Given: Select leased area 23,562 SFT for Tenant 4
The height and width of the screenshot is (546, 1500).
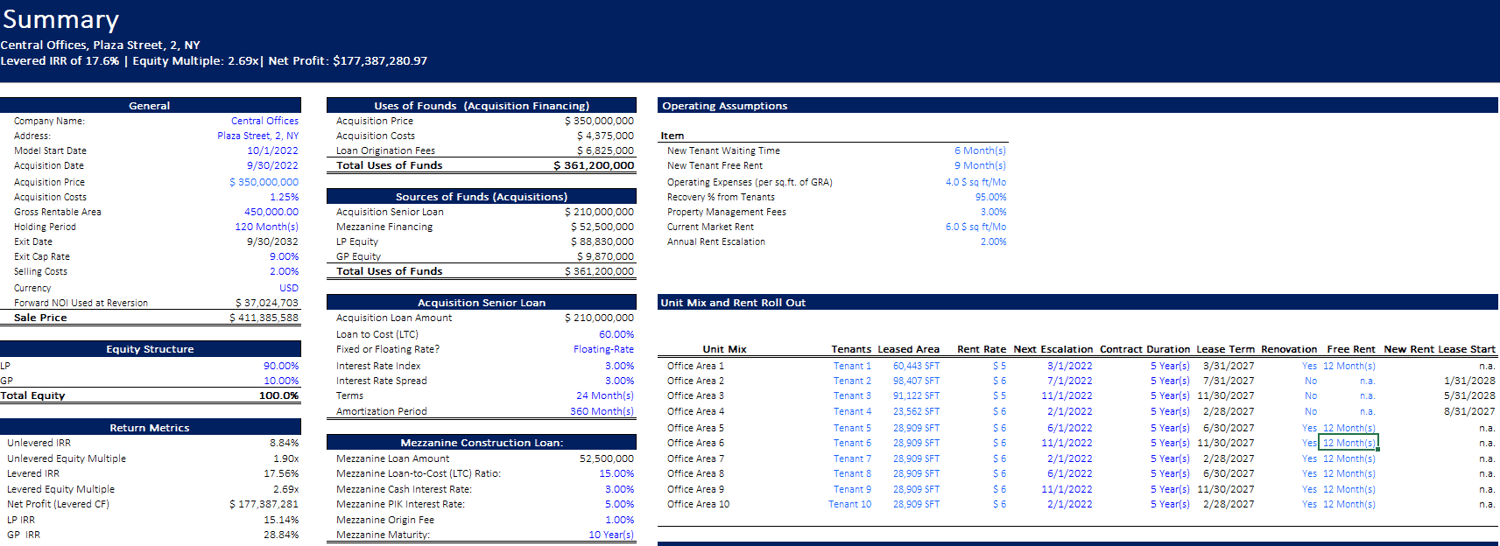Looking at the screenshot, I should tap(916, 412).
